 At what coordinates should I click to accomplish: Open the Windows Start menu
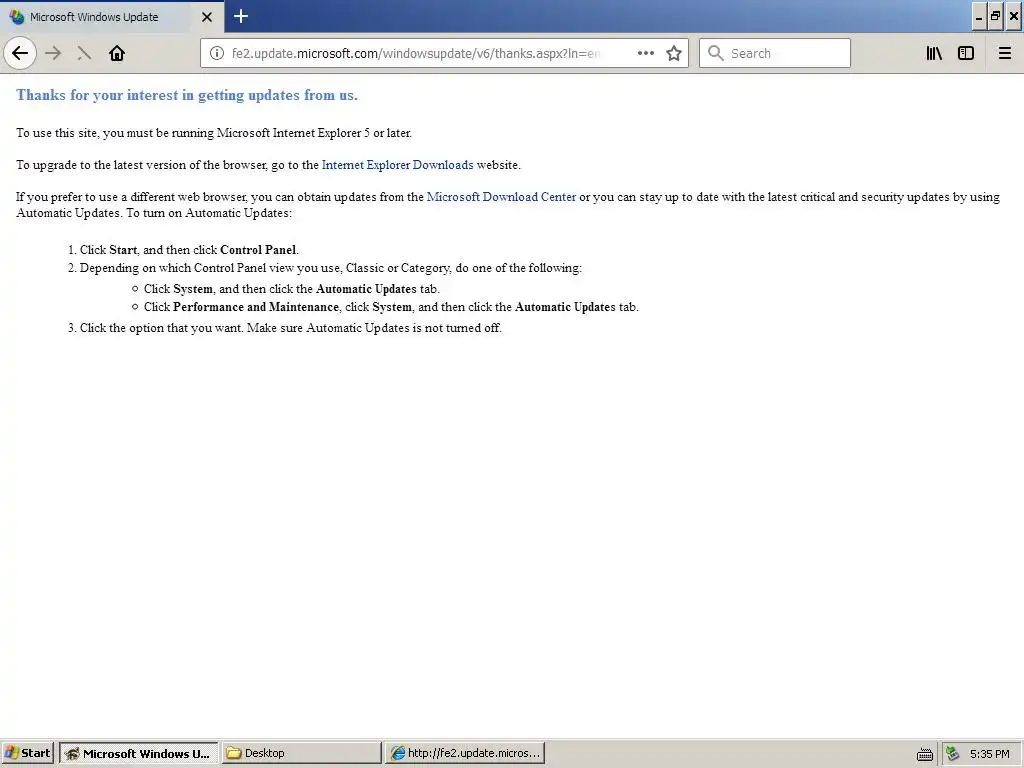pyautogui.click(x=27, y=753)
